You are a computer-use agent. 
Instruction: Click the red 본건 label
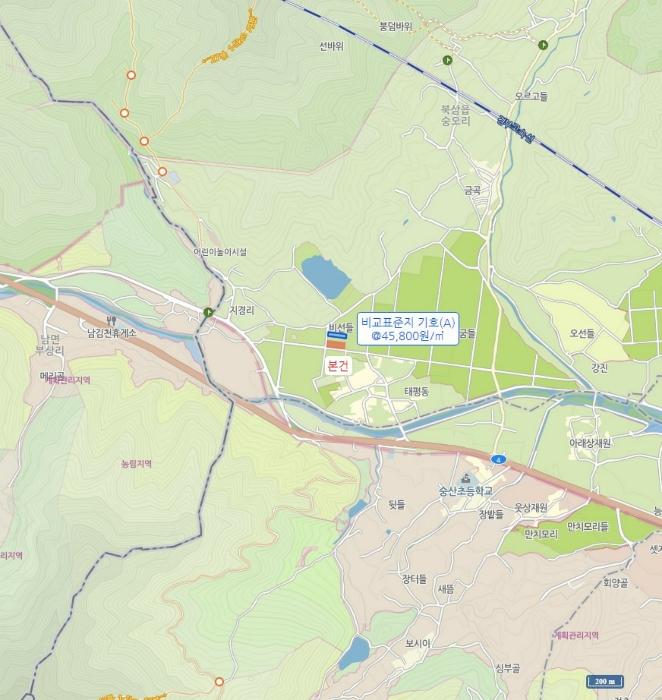[x=338, y=366]
